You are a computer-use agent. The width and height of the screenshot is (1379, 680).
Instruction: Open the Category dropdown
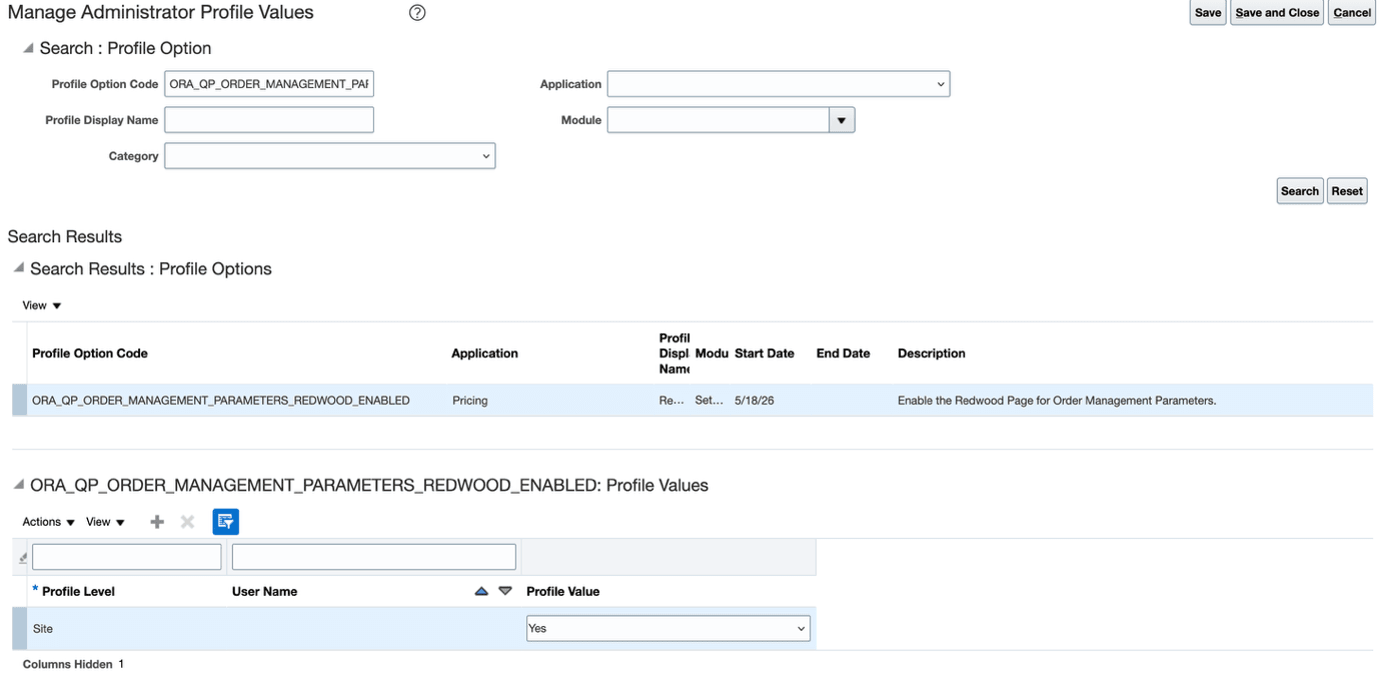pos(330,156)
